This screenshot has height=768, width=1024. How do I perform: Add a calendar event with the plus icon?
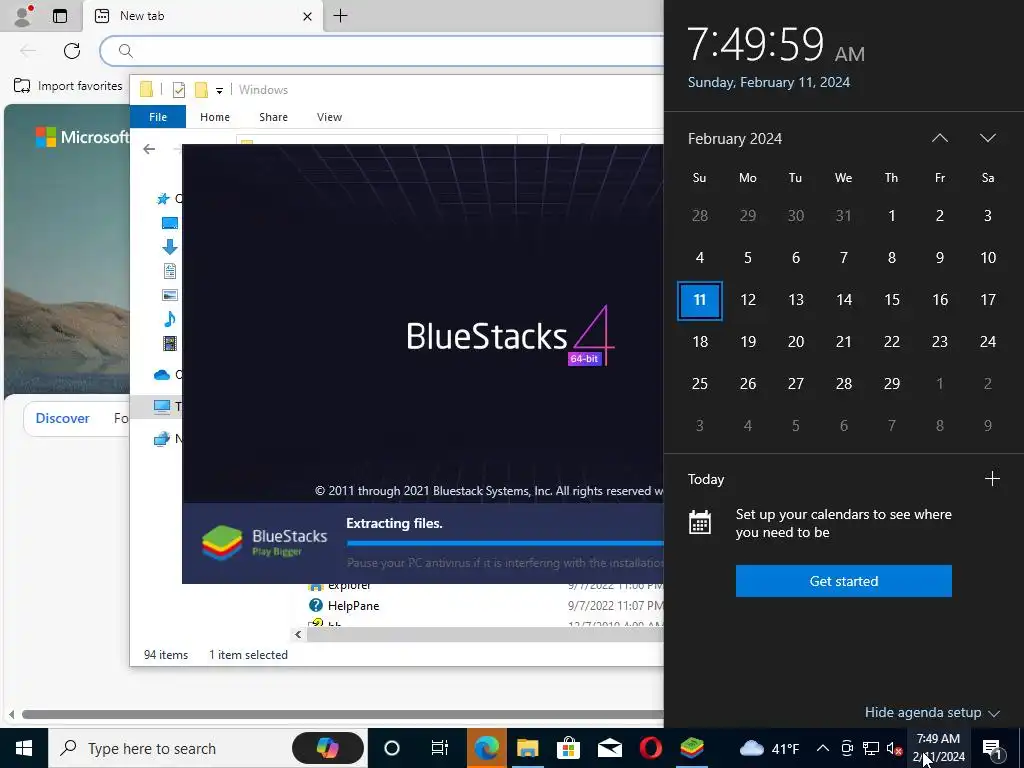[x=992, y=479]
